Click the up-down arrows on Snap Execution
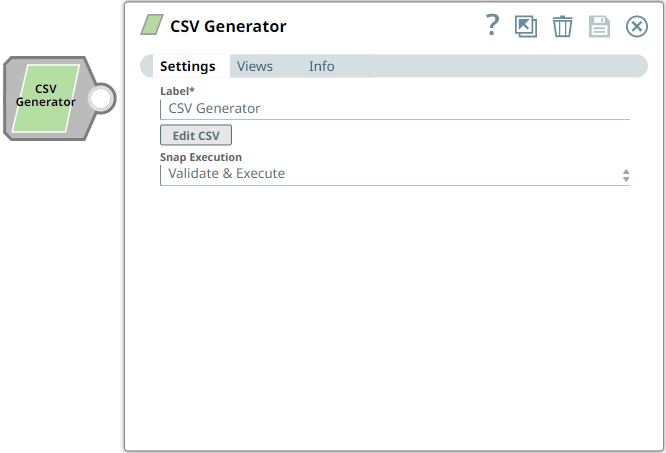The image size is (666, 453). 626,175
